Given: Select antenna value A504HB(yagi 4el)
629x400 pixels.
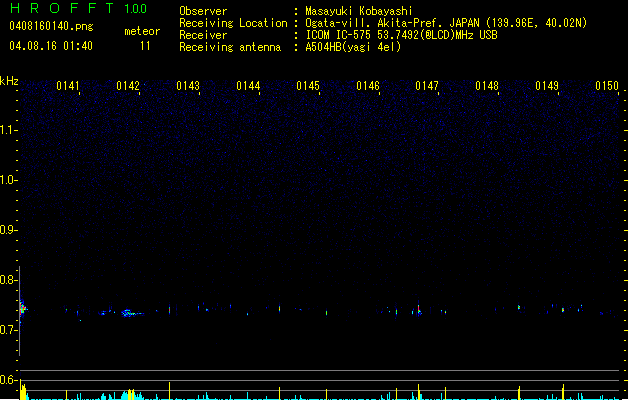Looking at the screenshot, I should pos(353,47).
